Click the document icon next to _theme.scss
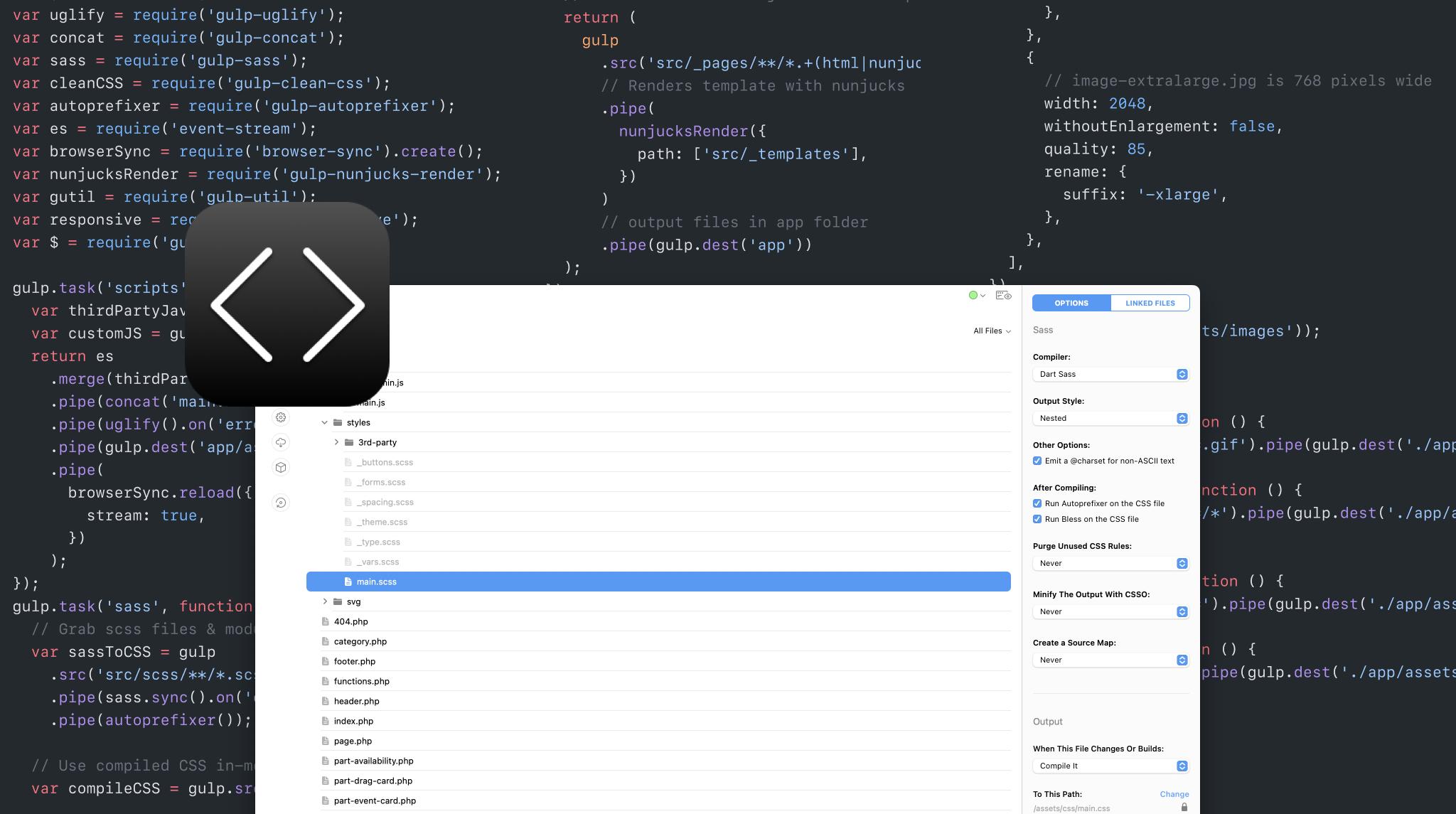The width and height of the screenshot is (1456, 814). click(348, 521)
